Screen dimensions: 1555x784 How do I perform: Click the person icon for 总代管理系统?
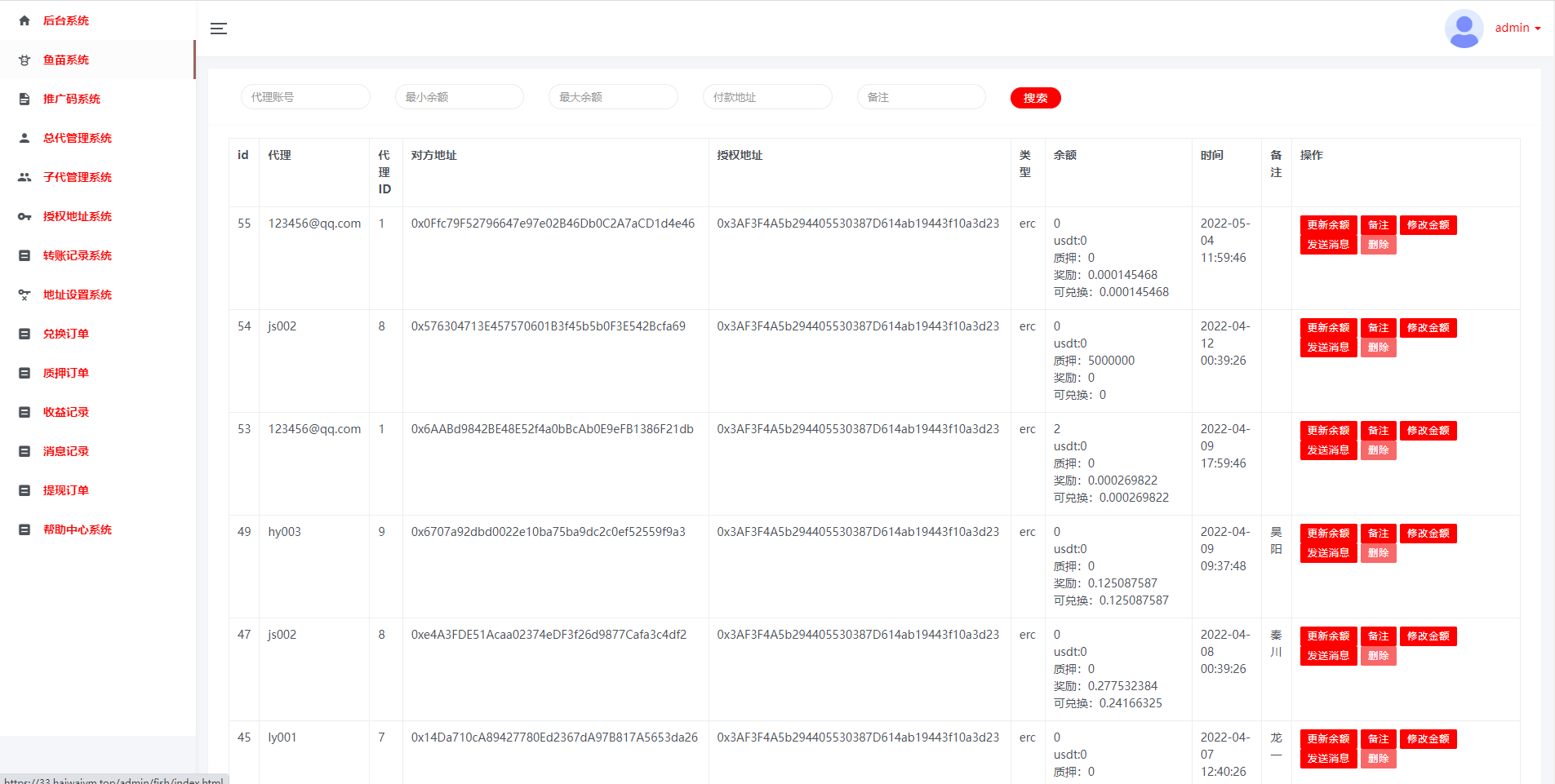24,138
